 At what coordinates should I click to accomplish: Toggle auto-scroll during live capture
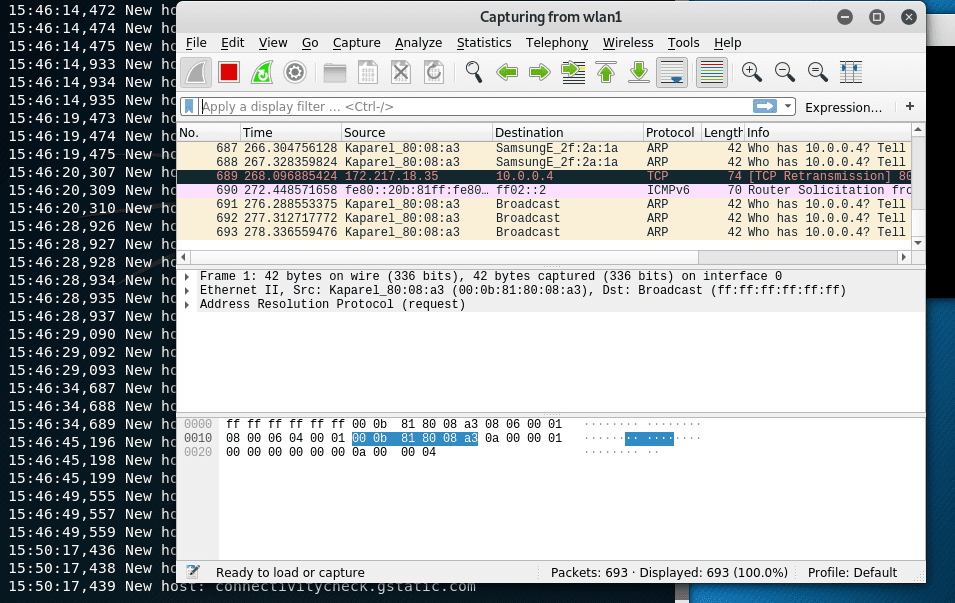[x=672, y=72]
